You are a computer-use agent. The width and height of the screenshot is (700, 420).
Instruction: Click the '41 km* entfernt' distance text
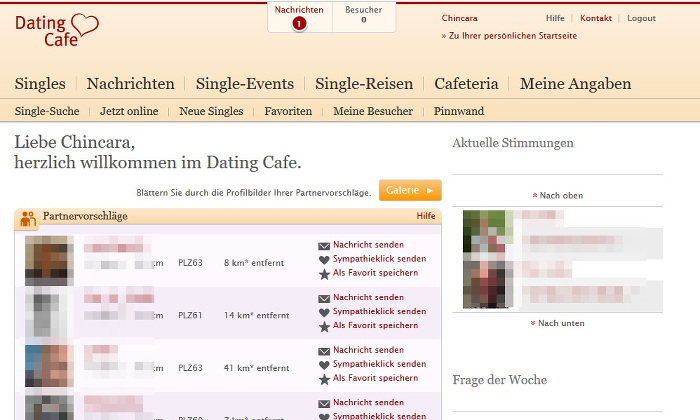tap(256, 368)
